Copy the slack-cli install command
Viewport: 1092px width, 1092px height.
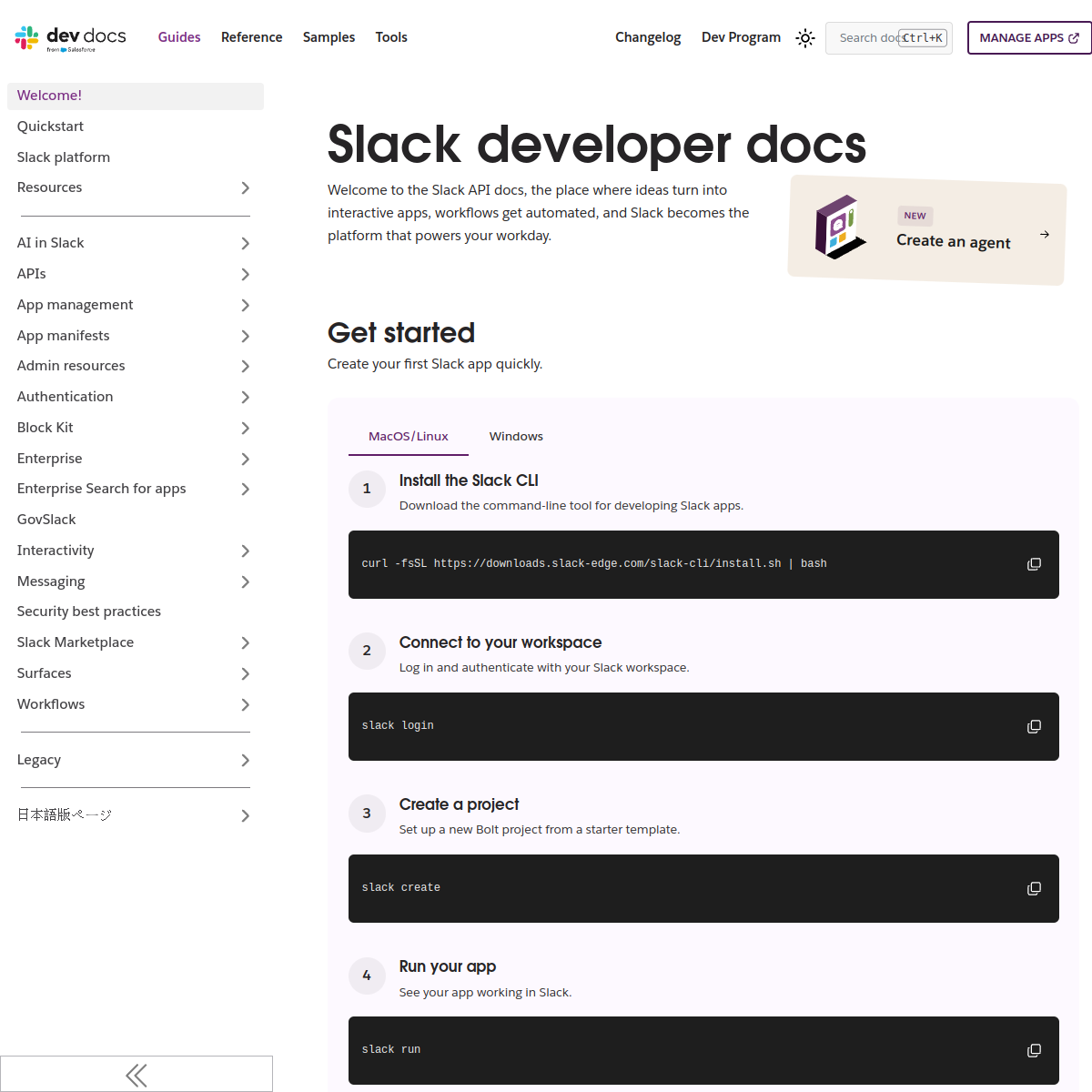1034,564
